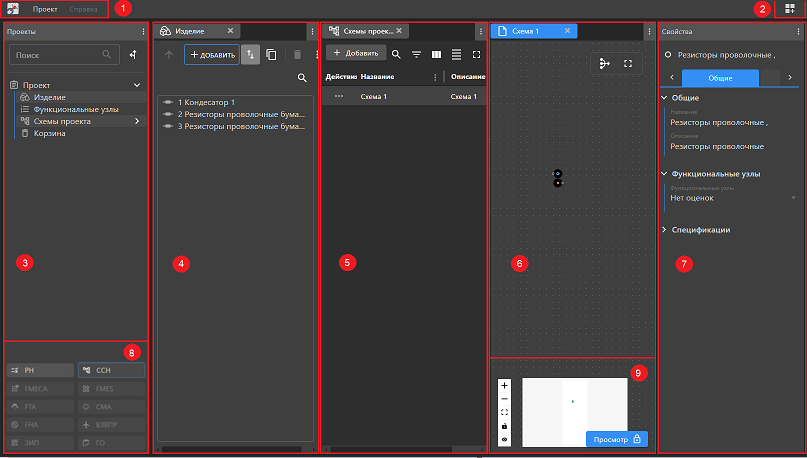Click the sort arrows icon in Изделие panel
807x458 pixels.
pyautogui.click(x=250, y=54)
